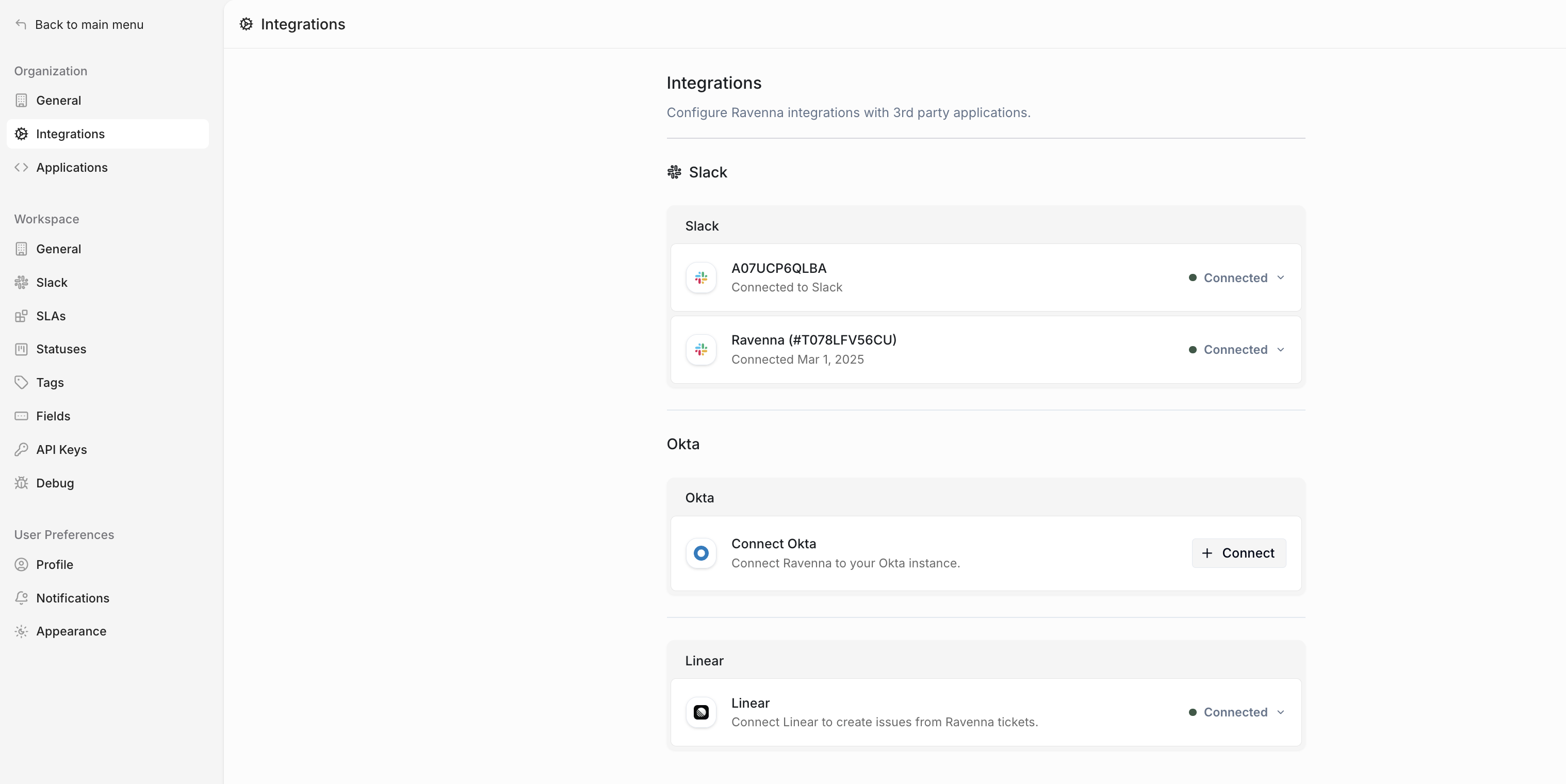The image size is (1566, 784).
Task: Click the Integrations gear icon in sidebar
Action: (x=21, y=134)
